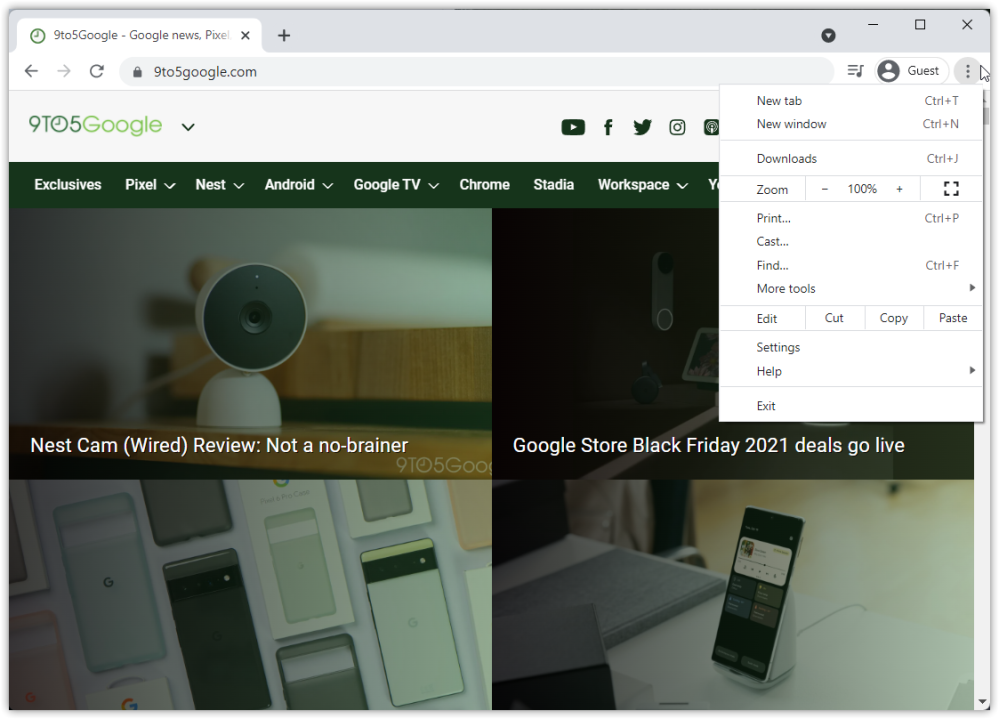Image resolution: width=999 pixels, height=719 pixels.
Task: Visit the Facebook page icon
Action: coord(608,127)
